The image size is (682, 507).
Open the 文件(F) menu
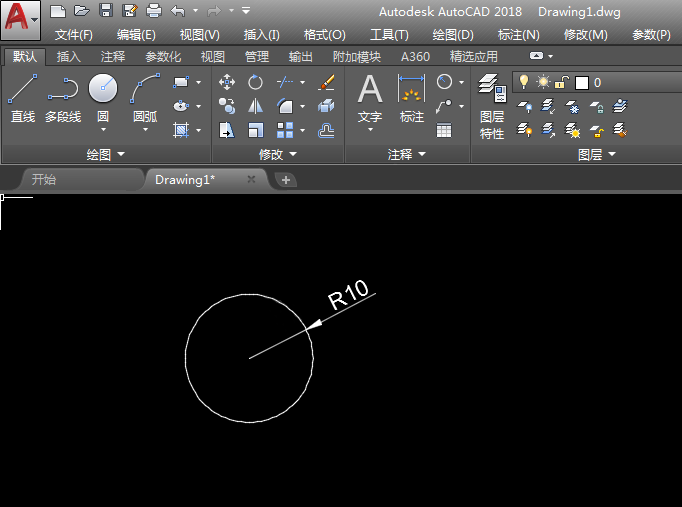[73, 34]
